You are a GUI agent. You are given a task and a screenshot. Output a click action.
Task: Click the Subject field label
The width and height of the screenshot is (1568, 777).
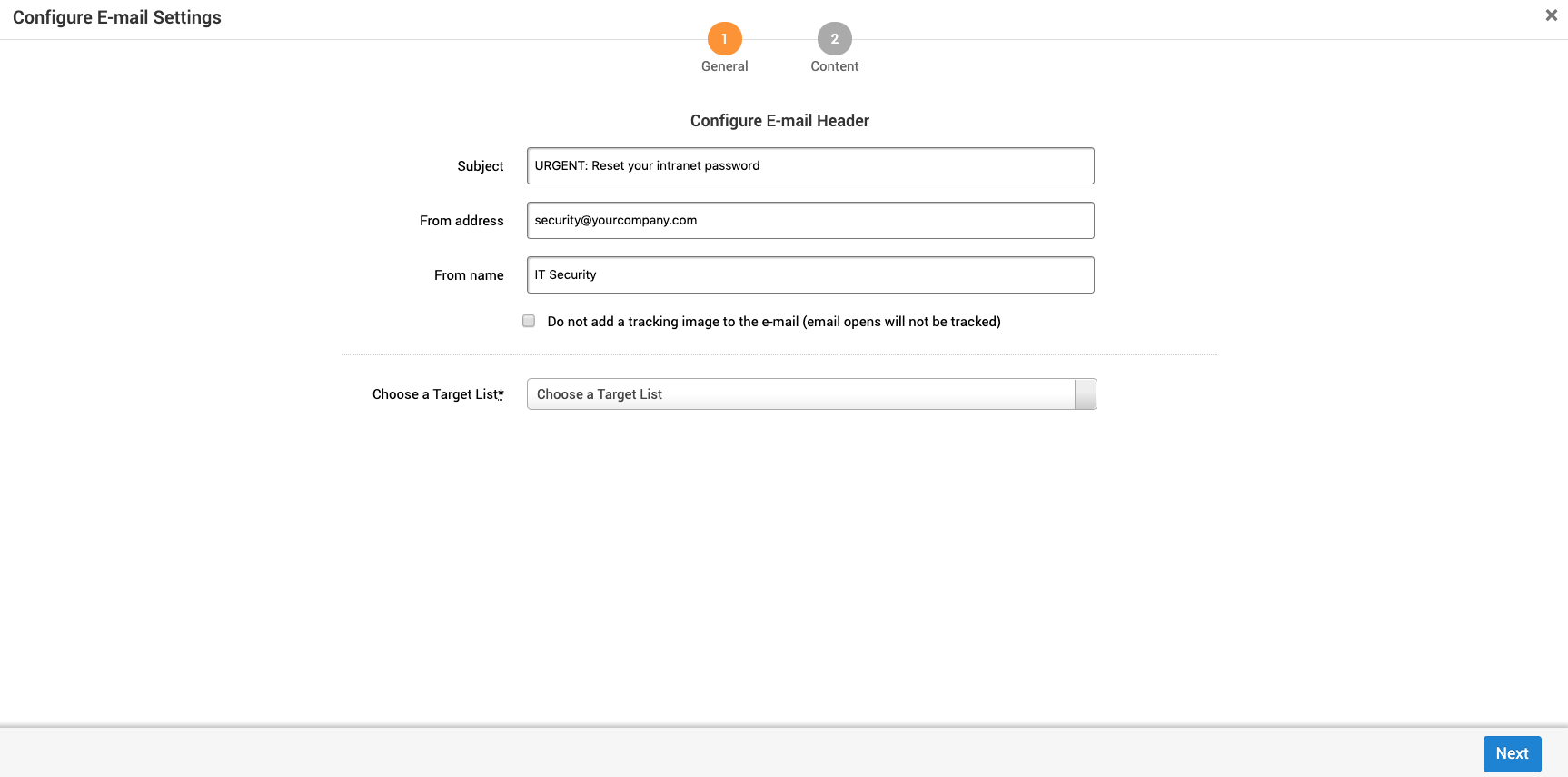click(480, 166)
